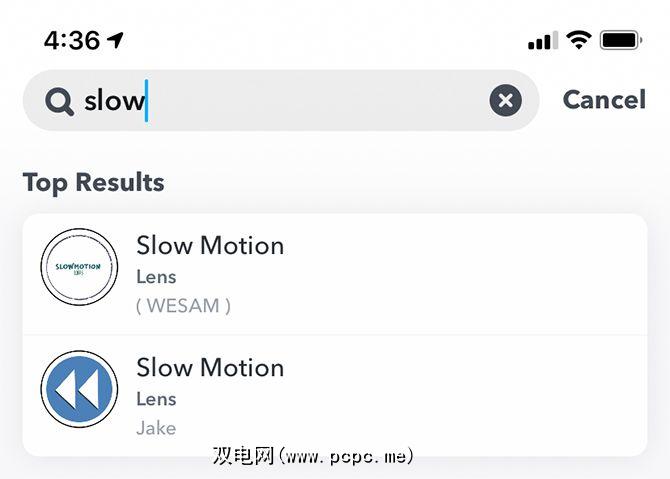Tap the magnifying glass search icon
This screenshot has height=479, width=670.
pyautogui.click(x=59, y=101)
